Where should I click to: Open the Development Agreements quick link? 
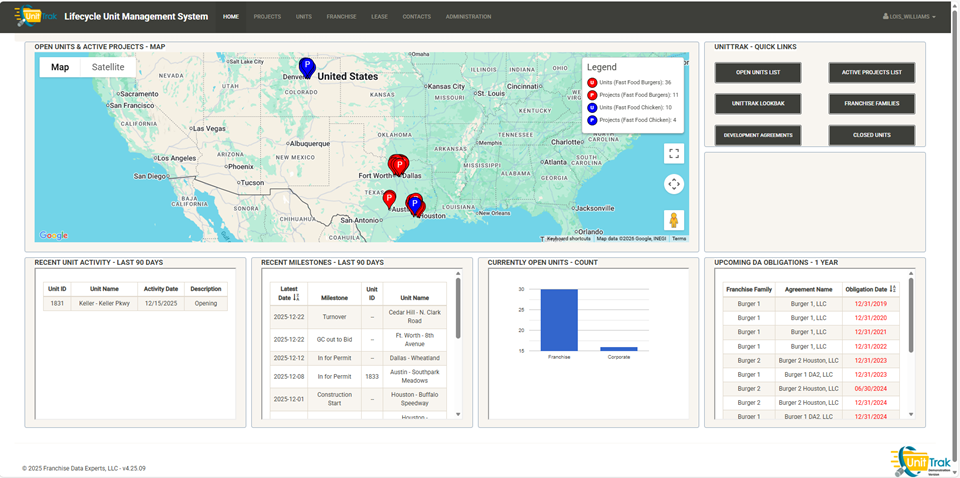click(x=757, y=135)
